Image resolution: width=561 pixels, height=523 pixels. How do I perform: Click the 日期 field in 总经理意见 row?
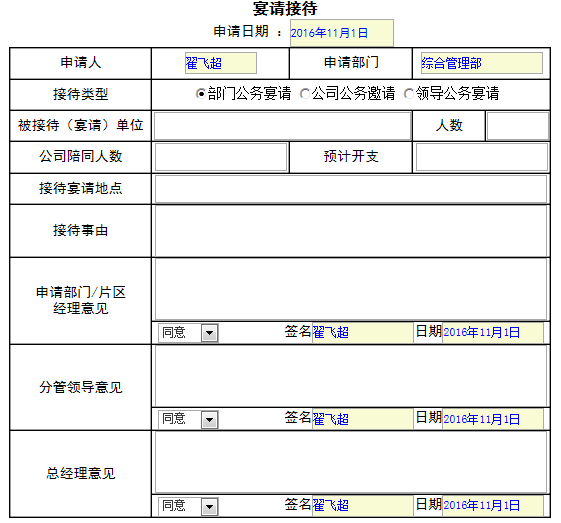(x=493, y=505)
